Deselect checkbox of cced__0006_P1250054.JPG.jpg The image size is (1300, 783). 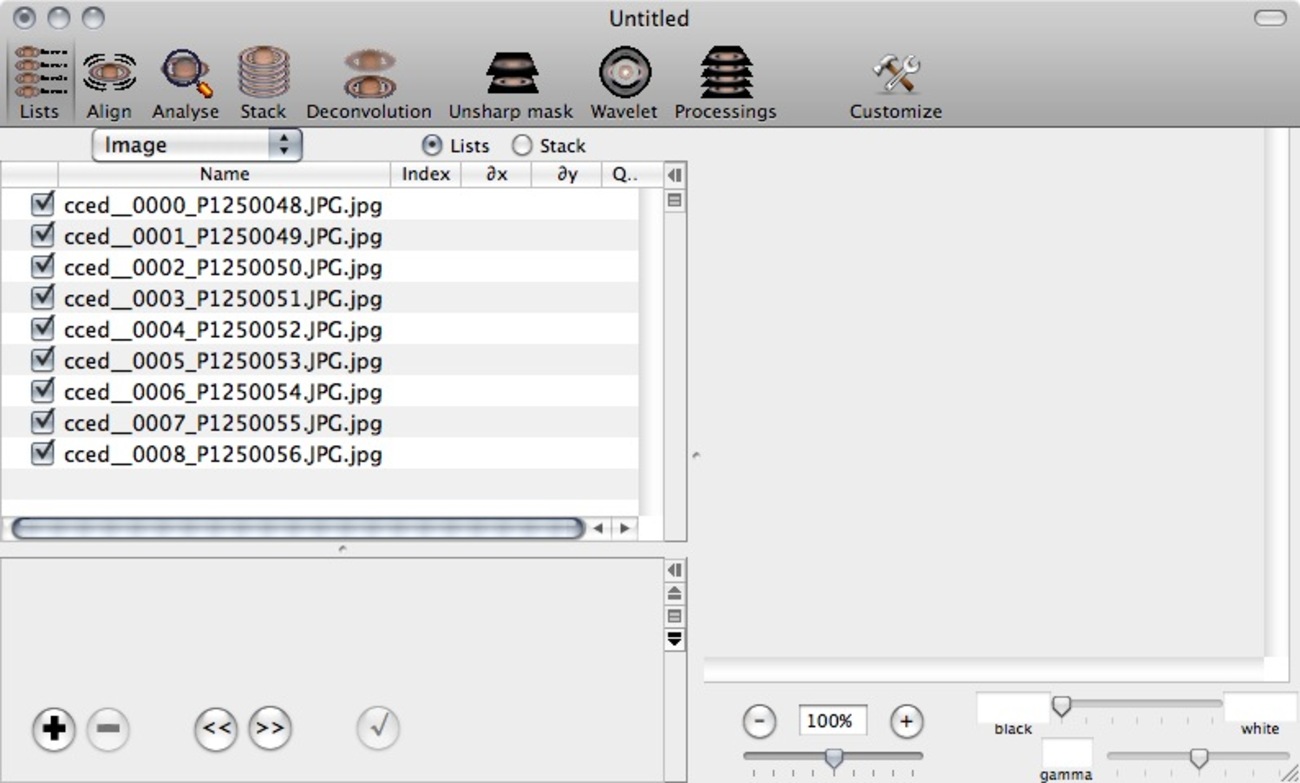click(42, 391)
